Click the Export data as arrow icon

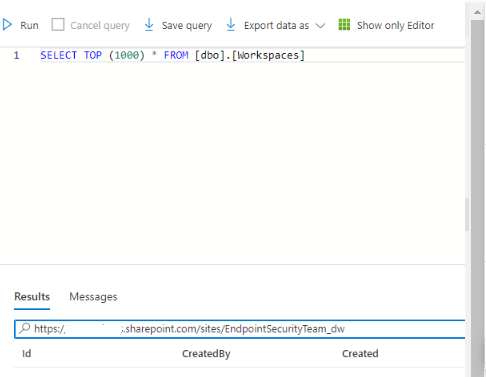pos(231,25)
